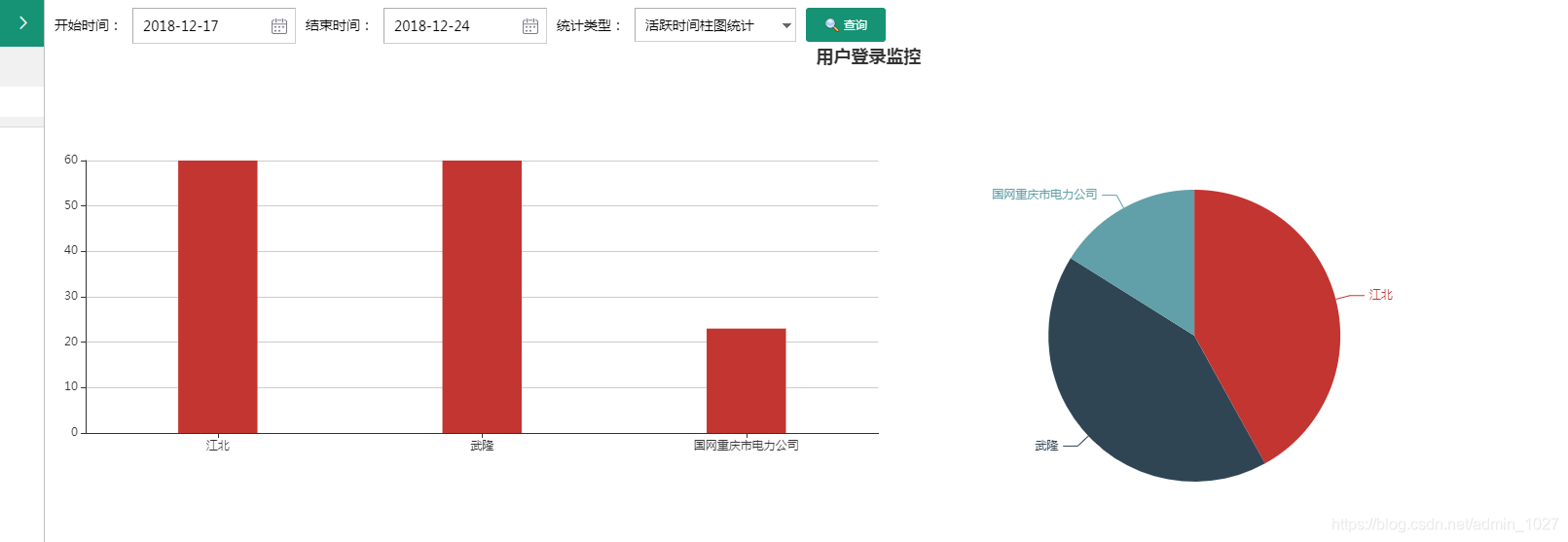Open the end date calendar icon
1568x542 pixels.
530,26
